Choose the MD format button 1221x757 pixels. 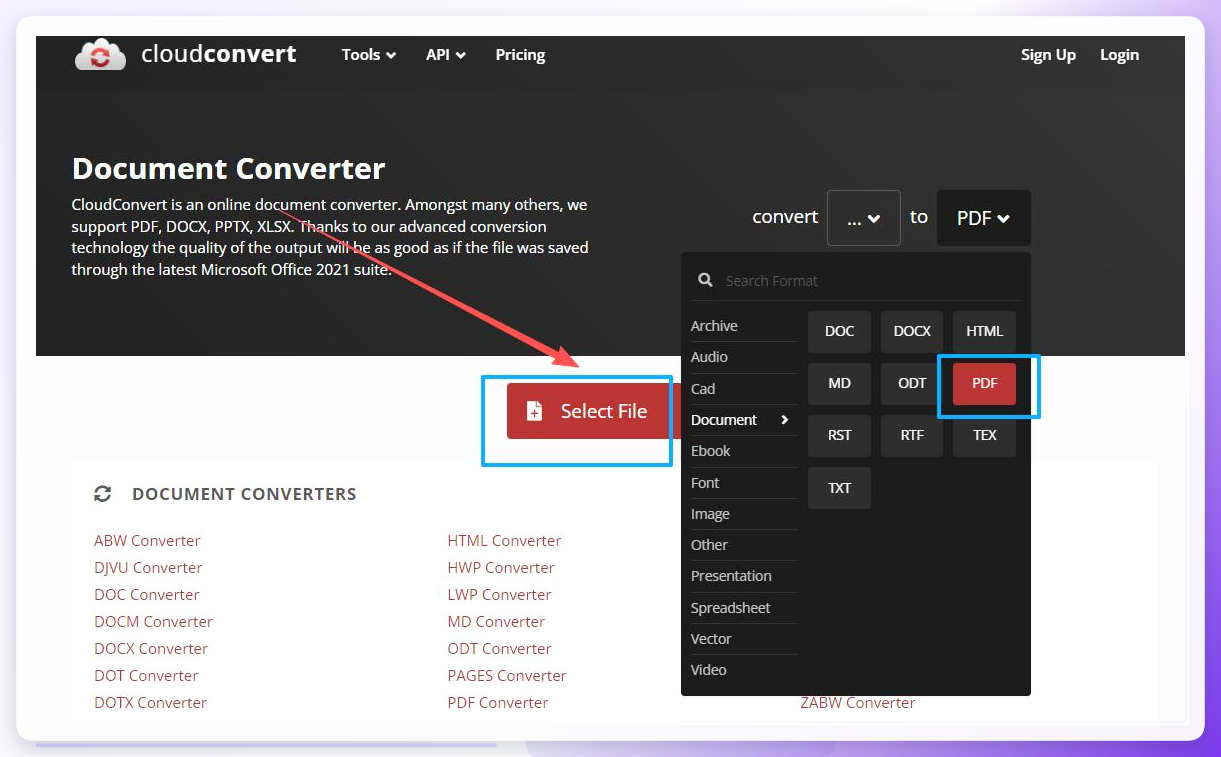point(839,383)
